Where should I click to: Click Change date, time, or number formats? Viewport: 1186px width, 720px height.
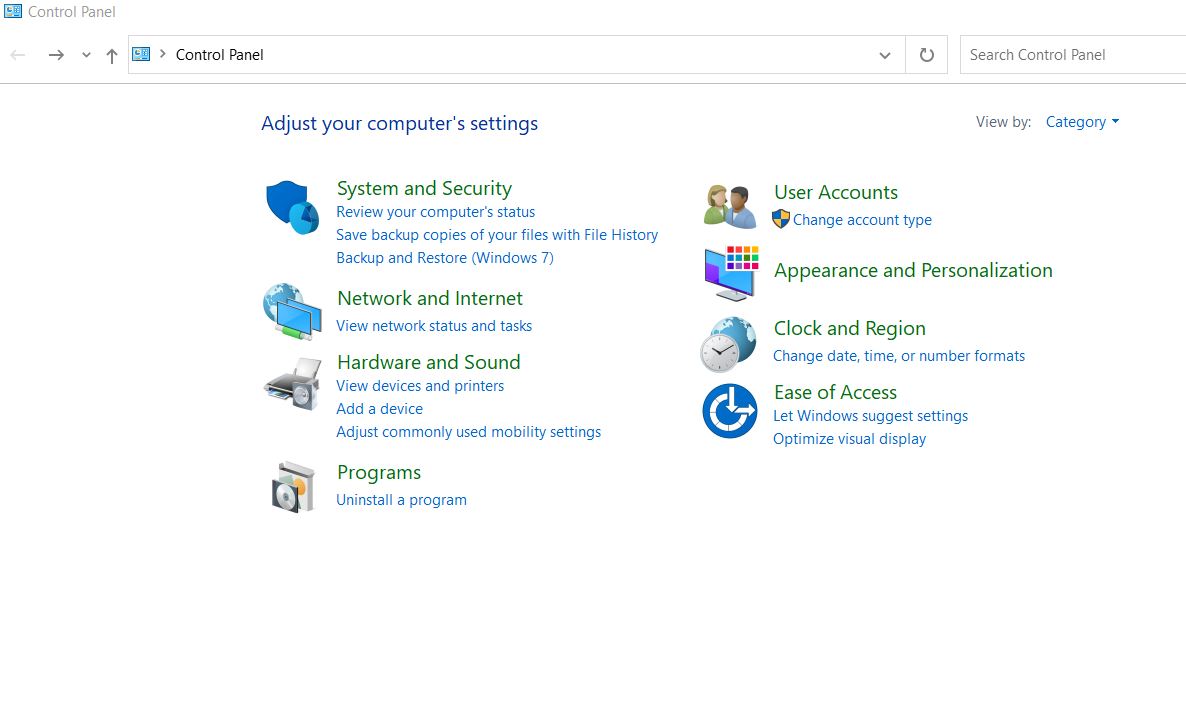coord(899,356)
